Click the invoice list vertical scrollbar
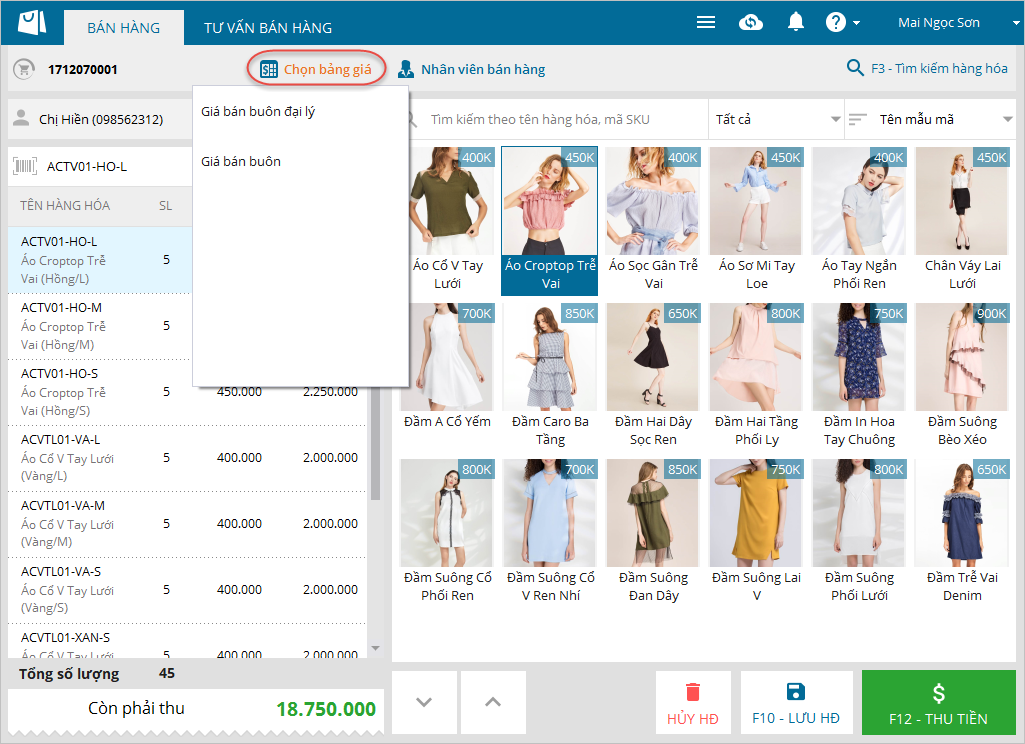This screenshot has width=1025, height=744. 375,445
